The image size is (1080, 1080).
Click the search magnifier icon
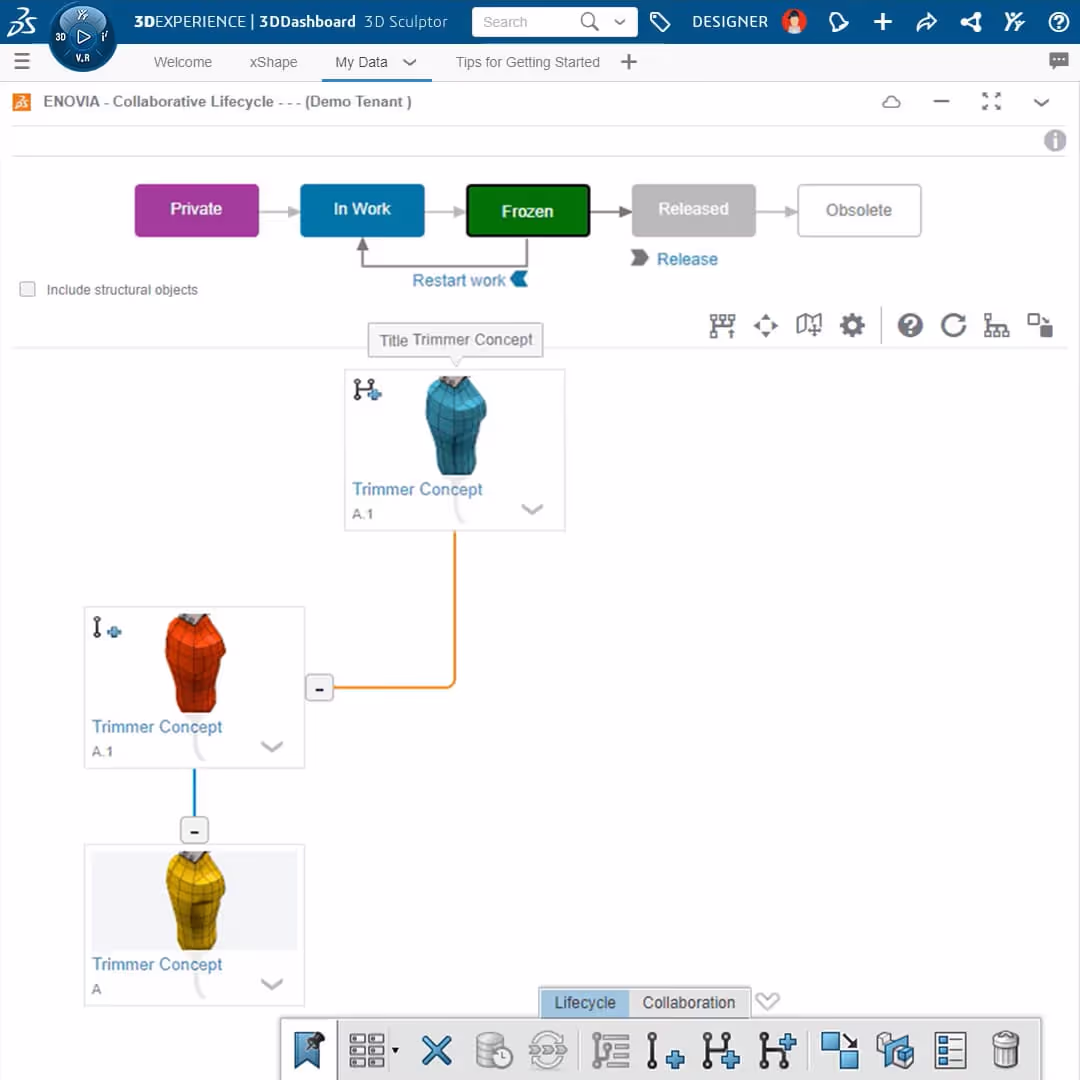click(589, 22)
